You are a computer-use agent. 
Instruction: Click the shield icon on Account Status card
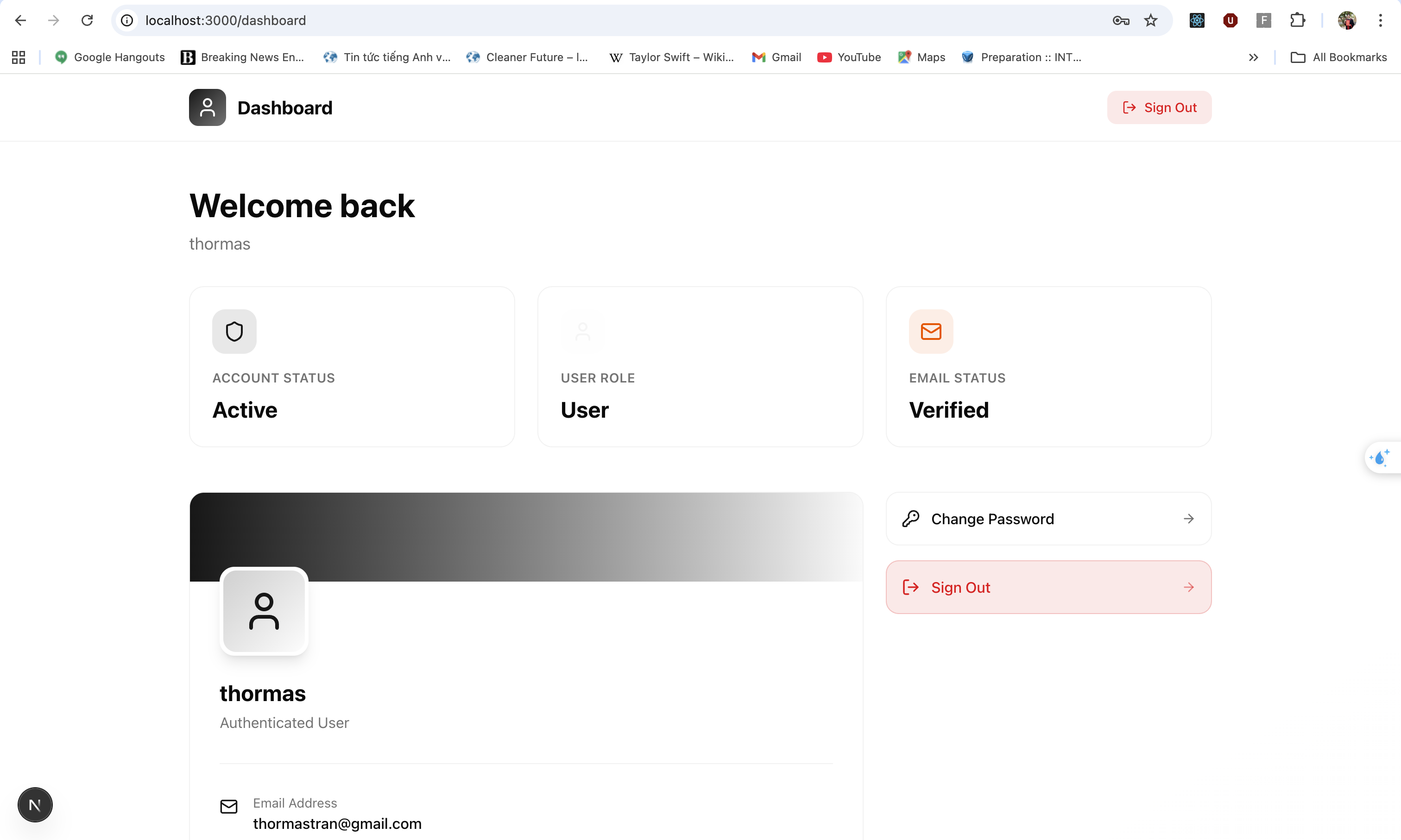click(x=234, y=331)
